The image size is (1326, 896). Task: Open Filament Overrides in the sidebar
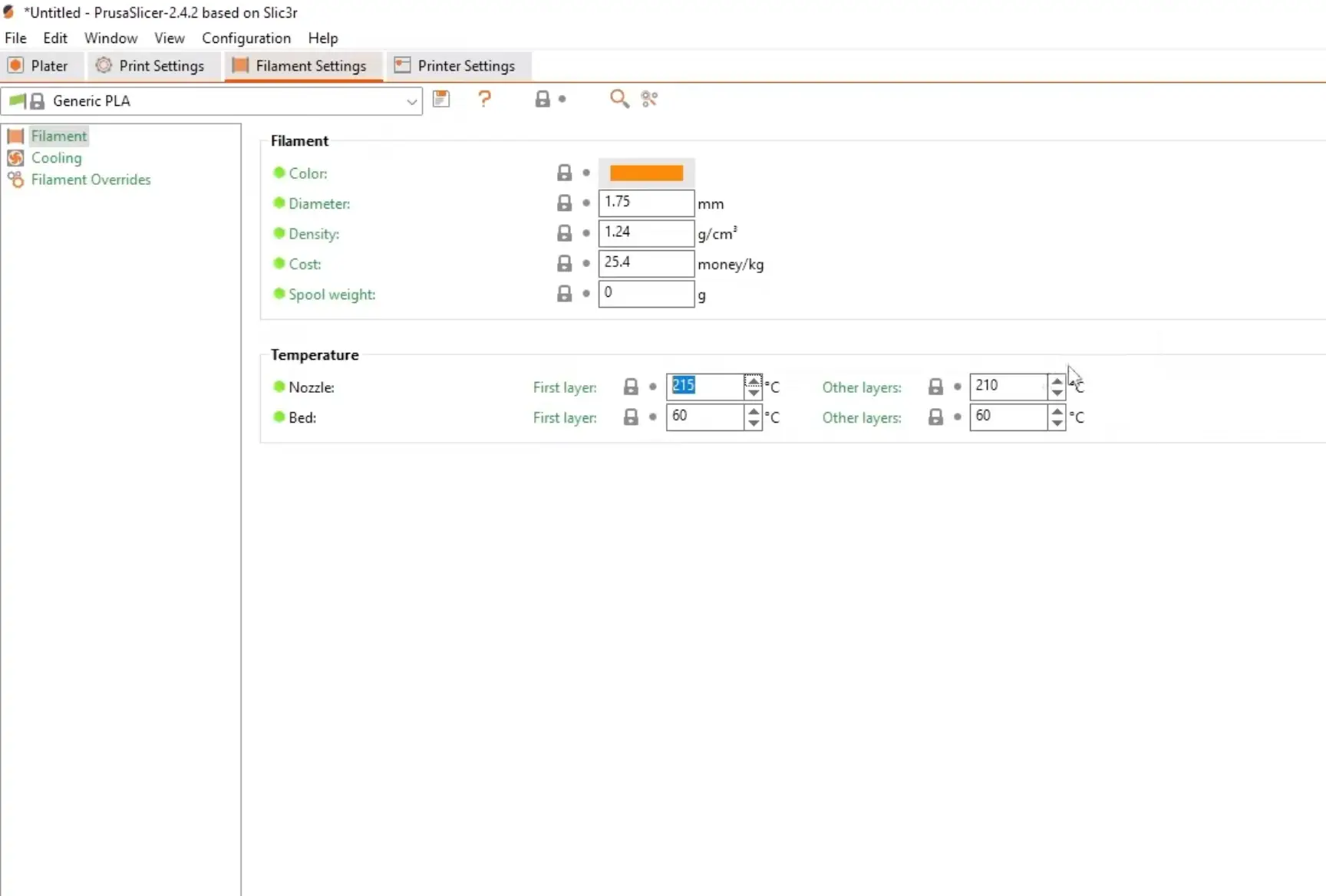91,180
